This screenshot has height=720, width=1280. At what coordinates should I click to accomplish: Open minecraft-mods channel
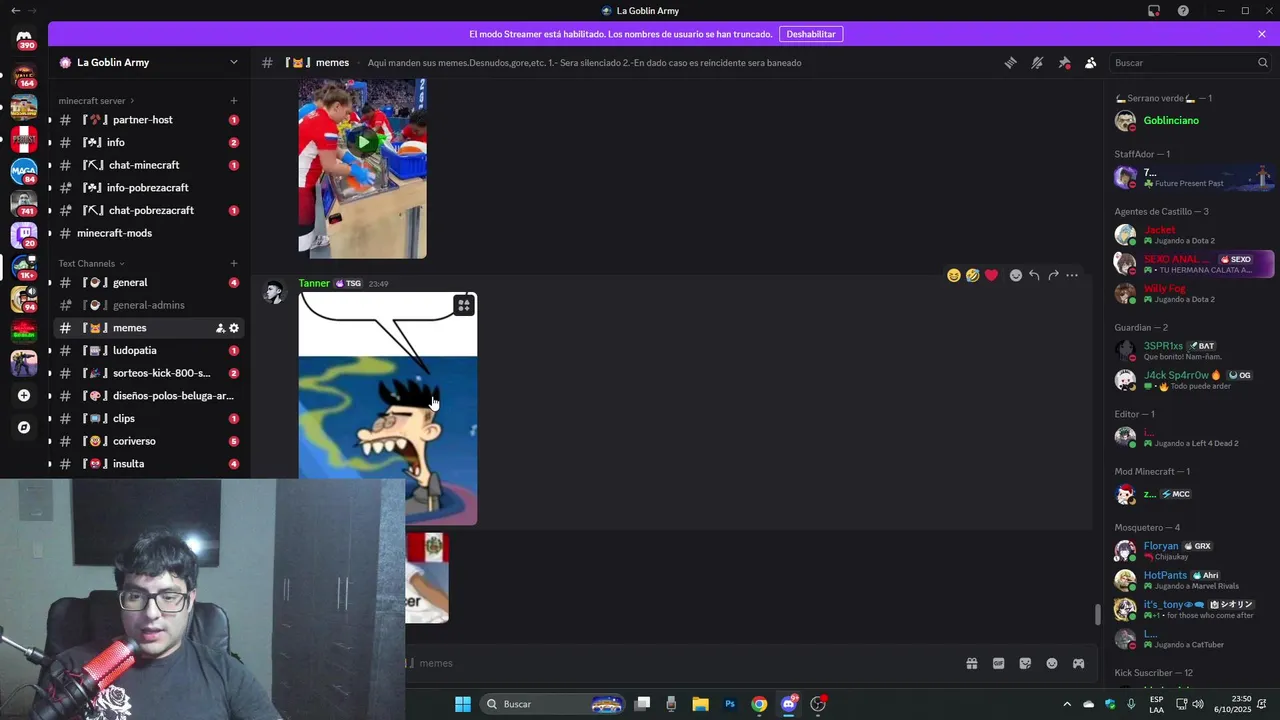pyautogui.click(x=148, y=233)
